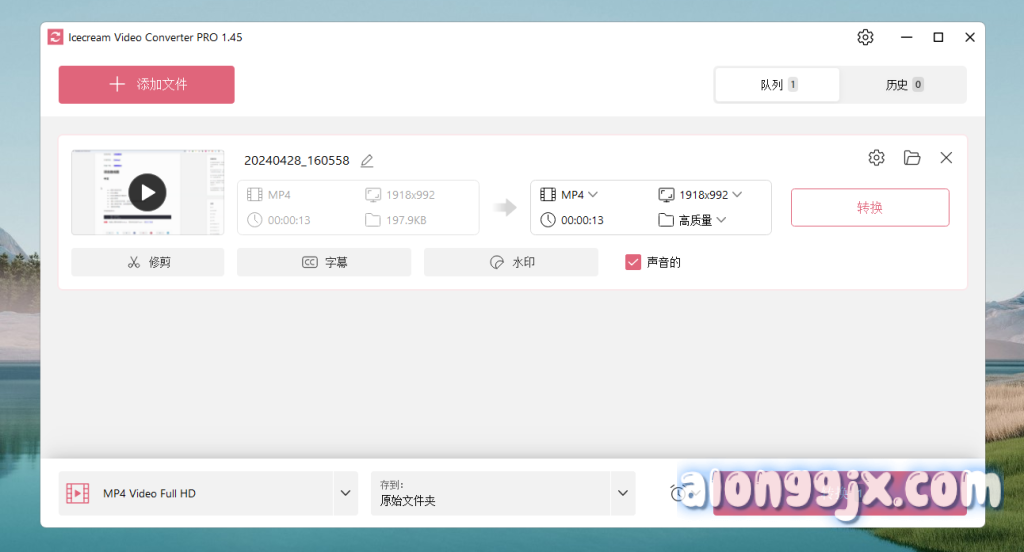Expand the High quality dropdown

pyautogui.click(x=693, y=220)
